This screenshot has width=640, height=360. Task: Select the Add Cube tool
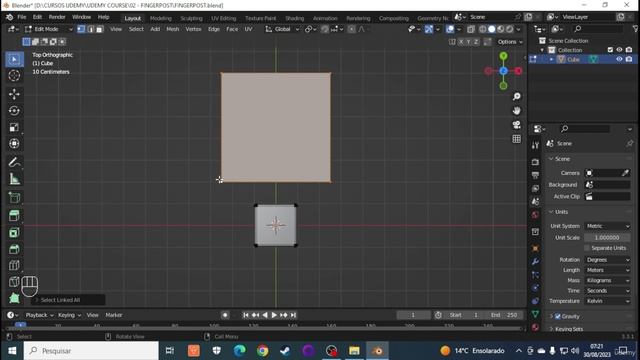[14, 198]
